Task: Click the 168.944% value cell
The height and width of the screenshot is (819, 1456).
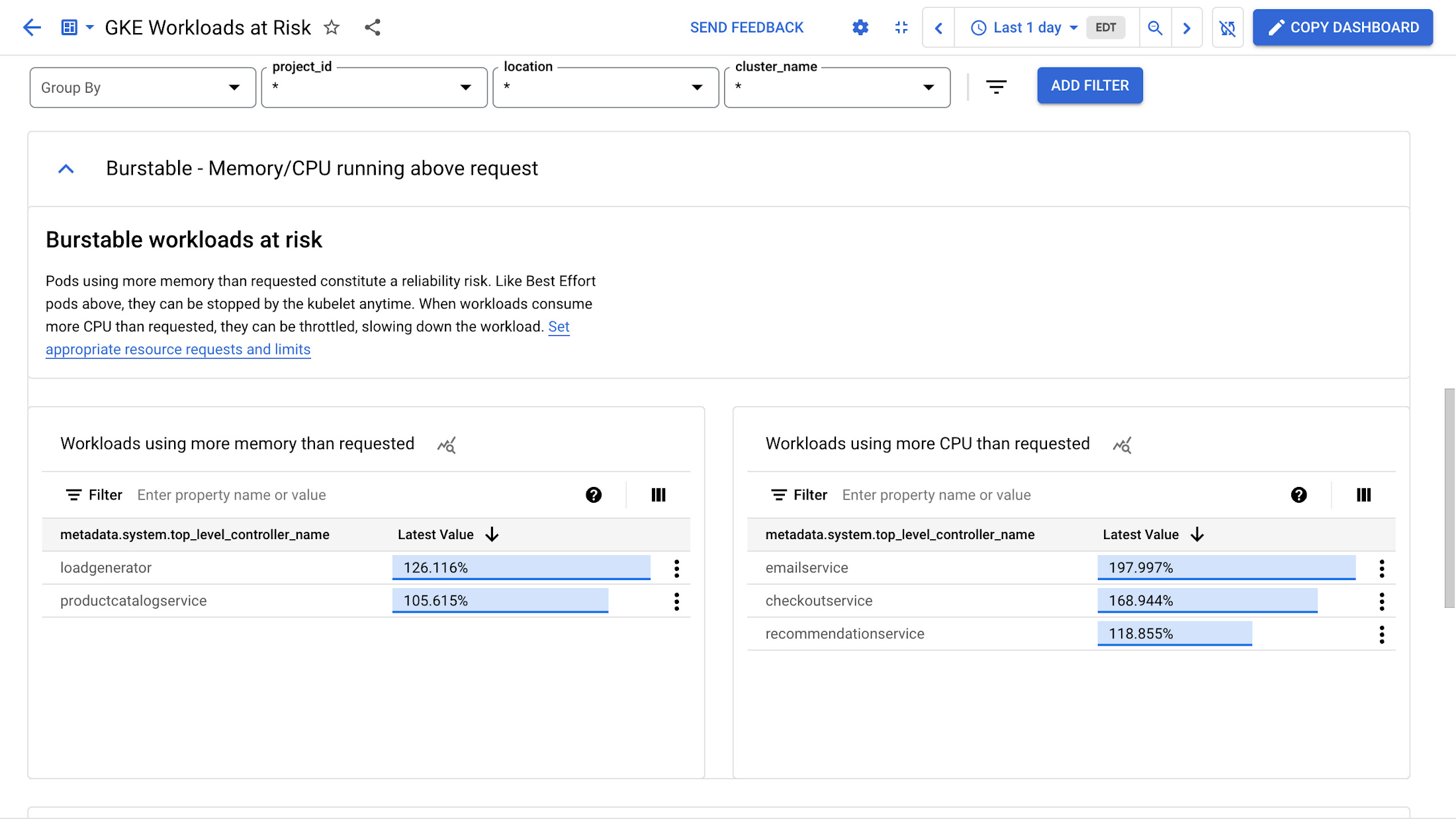Action: pyautogui.click(x=1208, y=601)
